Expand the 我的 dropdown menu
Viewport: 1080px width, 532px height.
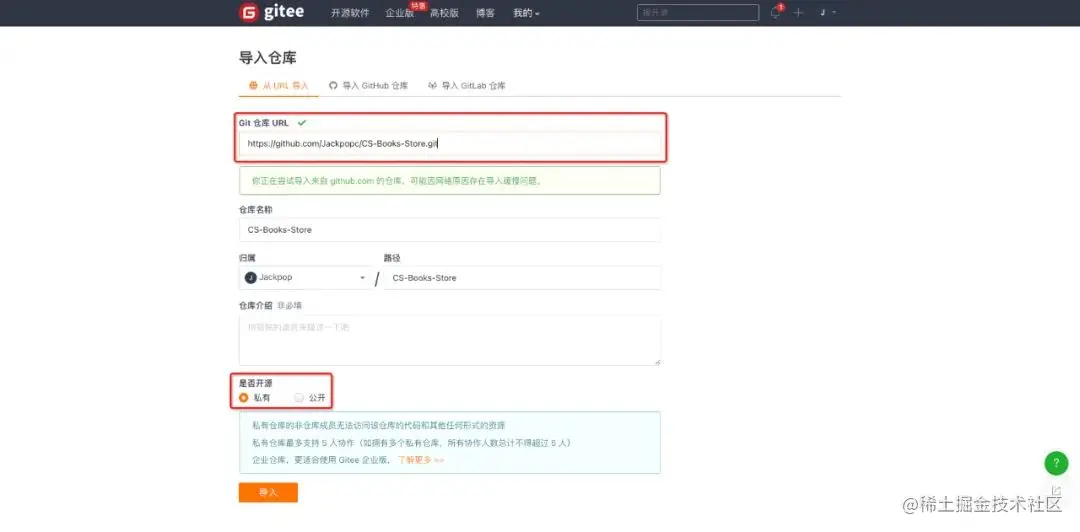pos(526,13)
